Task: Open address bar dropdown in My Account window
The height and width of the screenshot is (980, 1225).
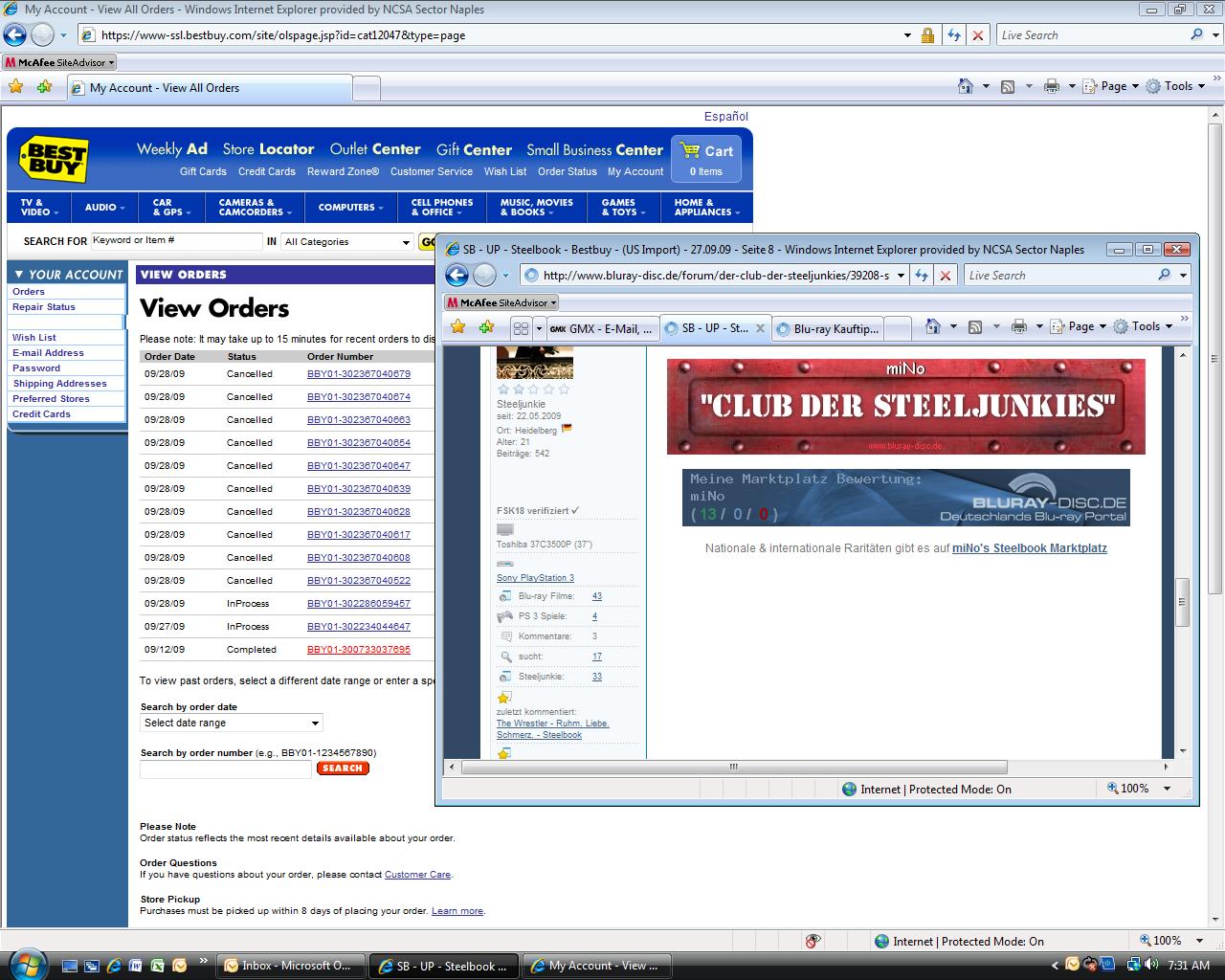Action: pos(907,35)
